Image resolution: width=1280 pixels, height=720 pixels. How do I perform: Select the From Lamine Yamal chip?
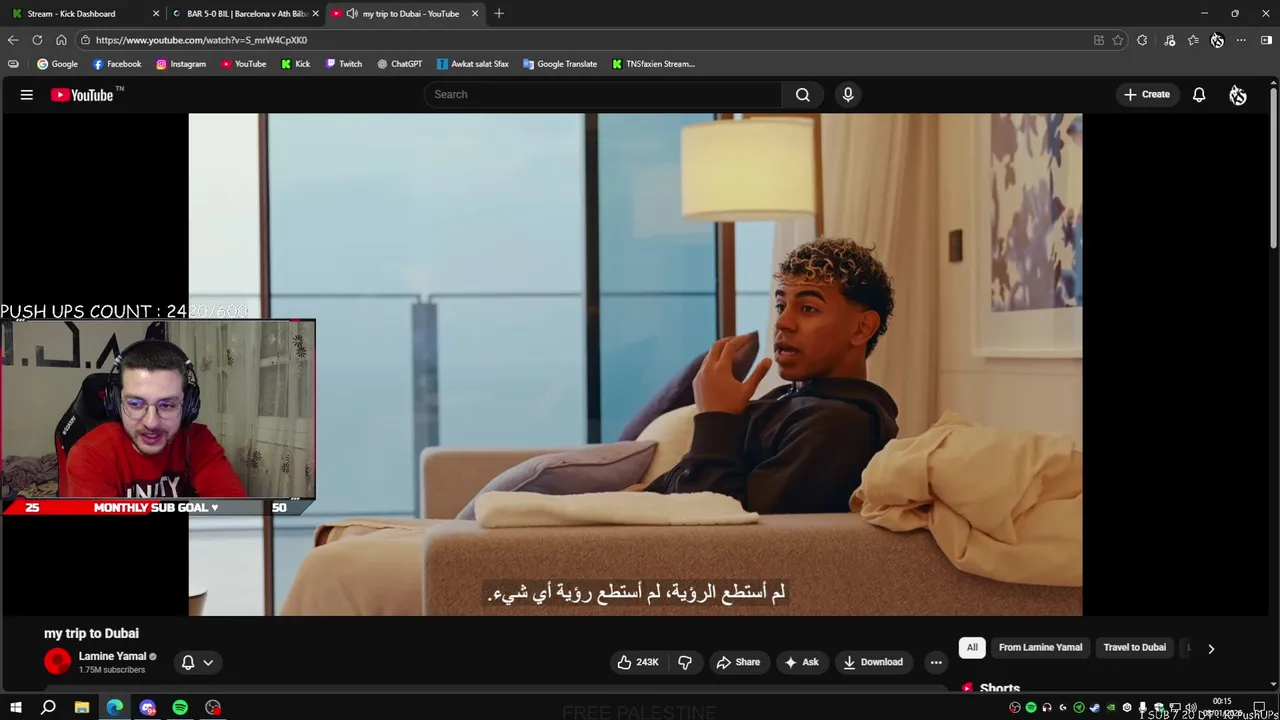[x=1040, y=648]
